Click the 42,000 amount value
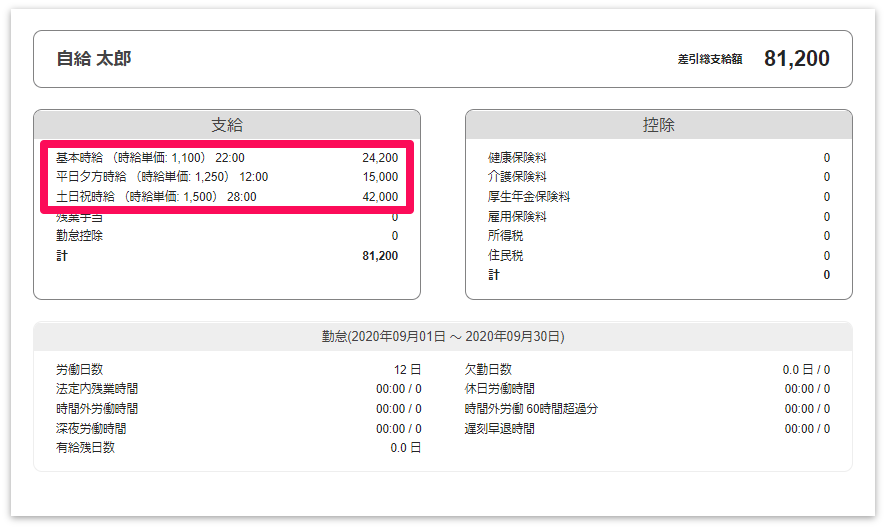886x528 pixels. (x=380, y=197)
